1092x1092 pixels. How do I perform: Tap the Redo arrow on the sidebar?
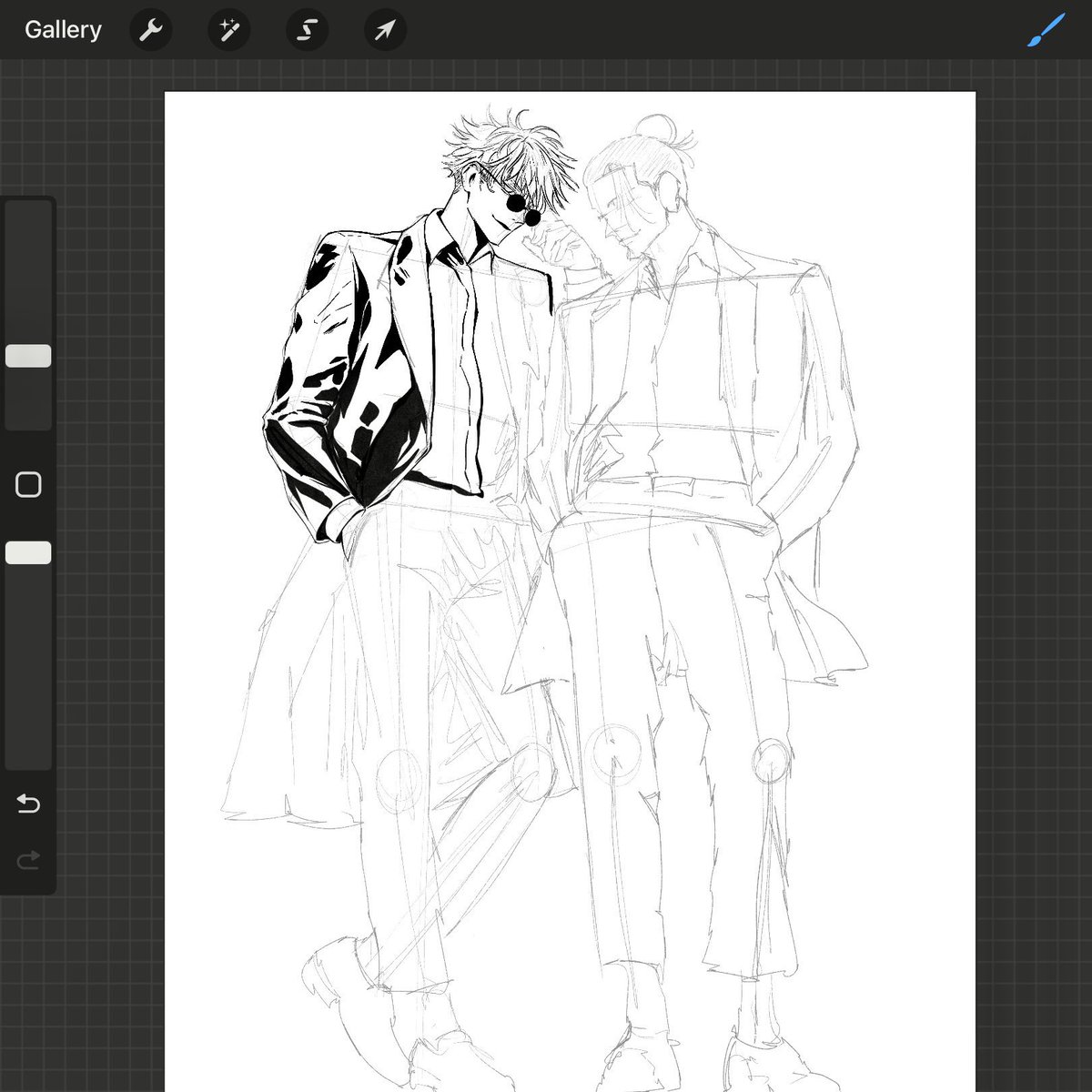tap(28, 860)
